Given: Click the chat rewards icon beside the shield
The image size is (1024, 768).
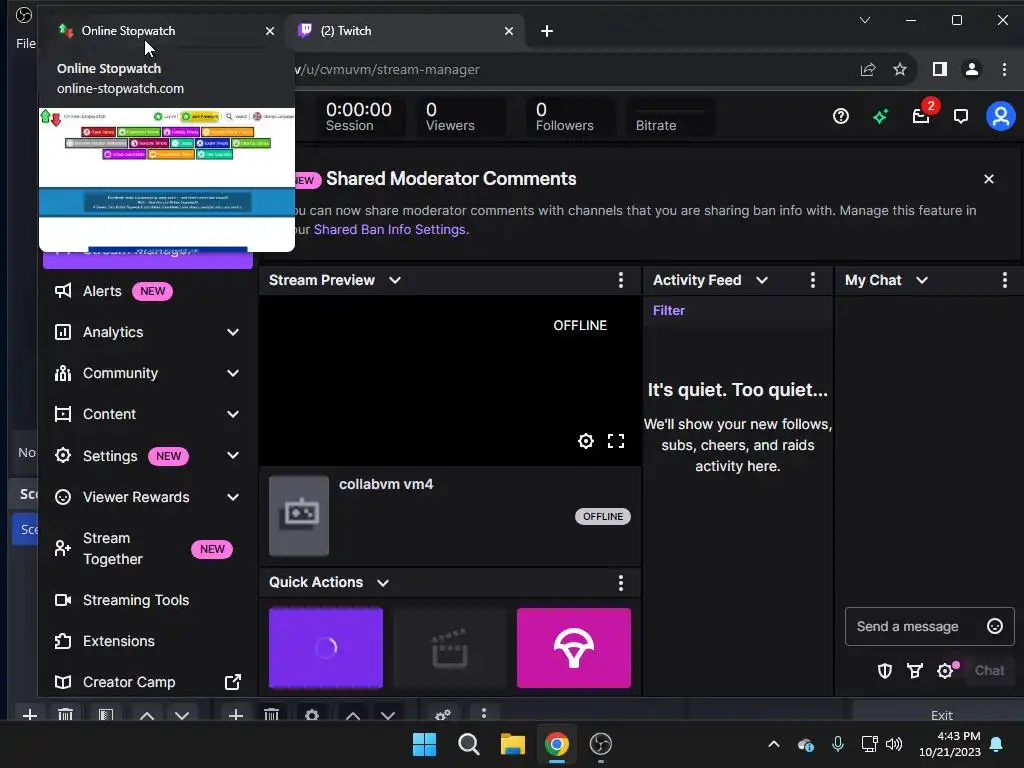Looking at the screenshot, I should [915, 671].
